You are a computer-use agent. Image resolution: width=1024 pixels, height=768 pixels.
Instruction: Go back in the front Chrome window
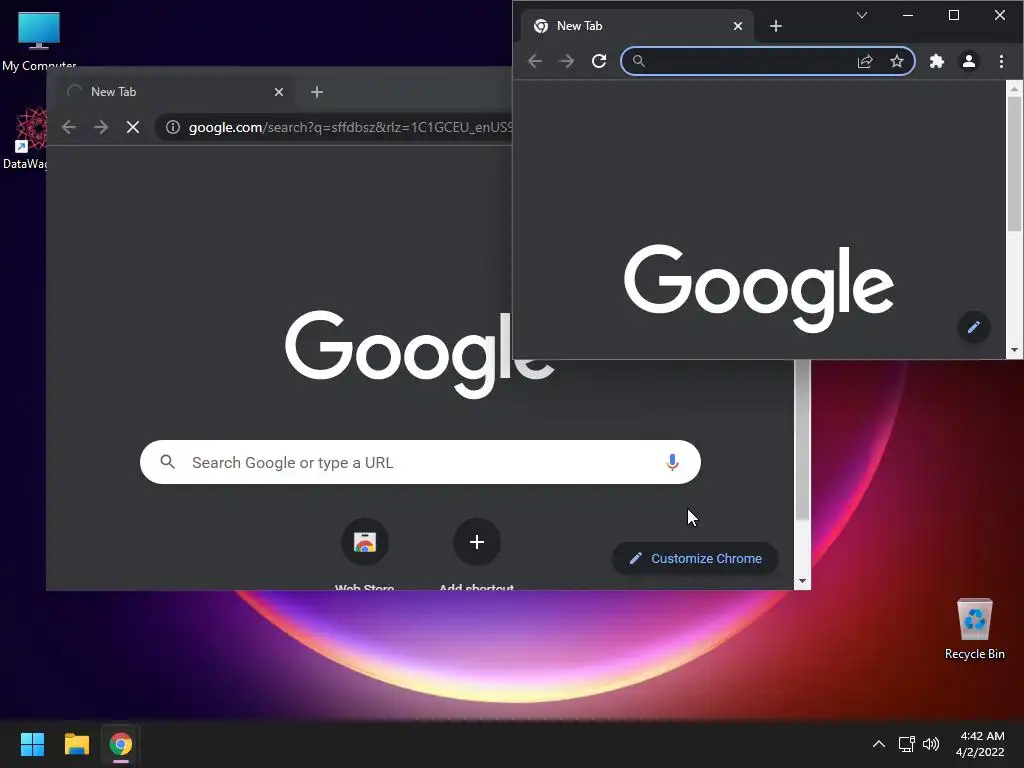click(535, 61)
